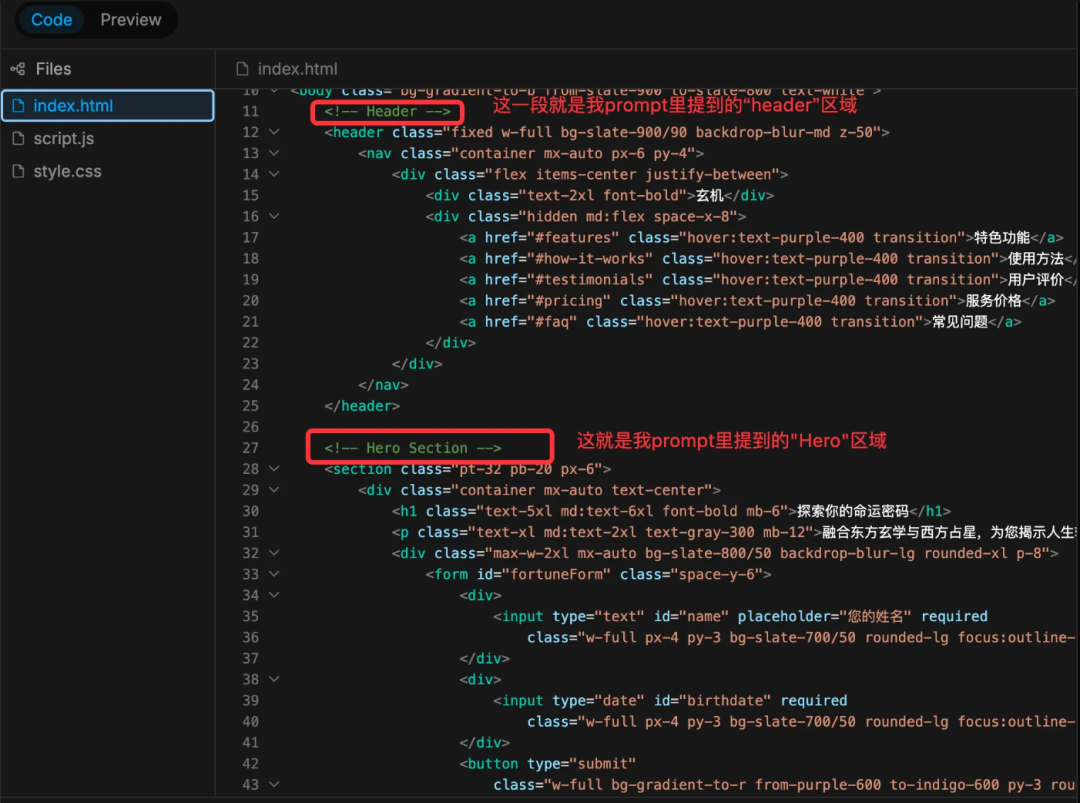
Task: Collapse the header tag on line 12
Action: [x=274, y=132]
